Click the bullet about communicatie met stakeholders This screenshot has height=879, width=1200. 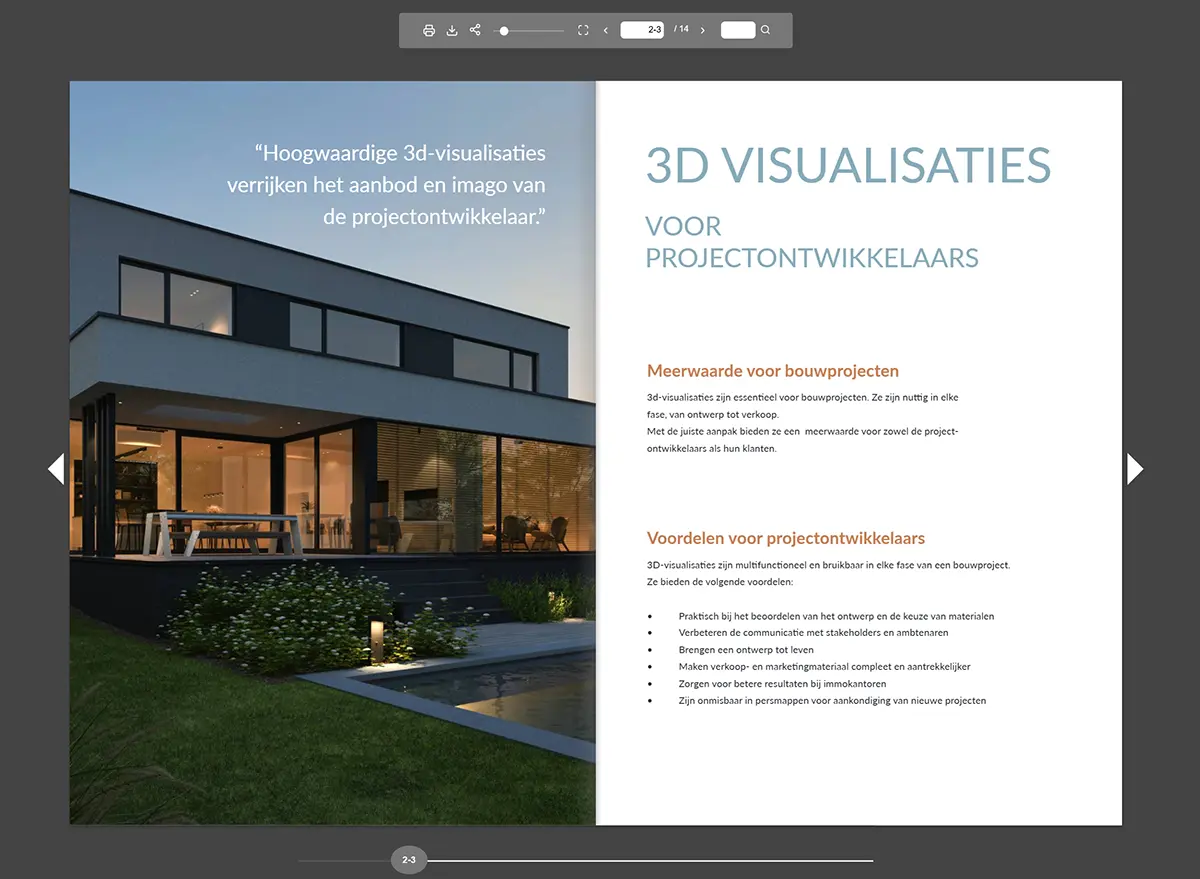[813, 633]
